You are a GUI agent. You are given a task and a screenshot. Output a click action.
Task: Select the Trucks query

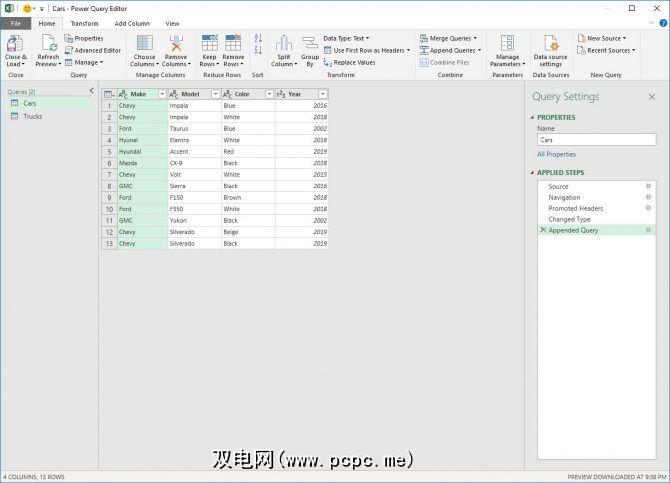pyautogui.click(x=50, y=116)
